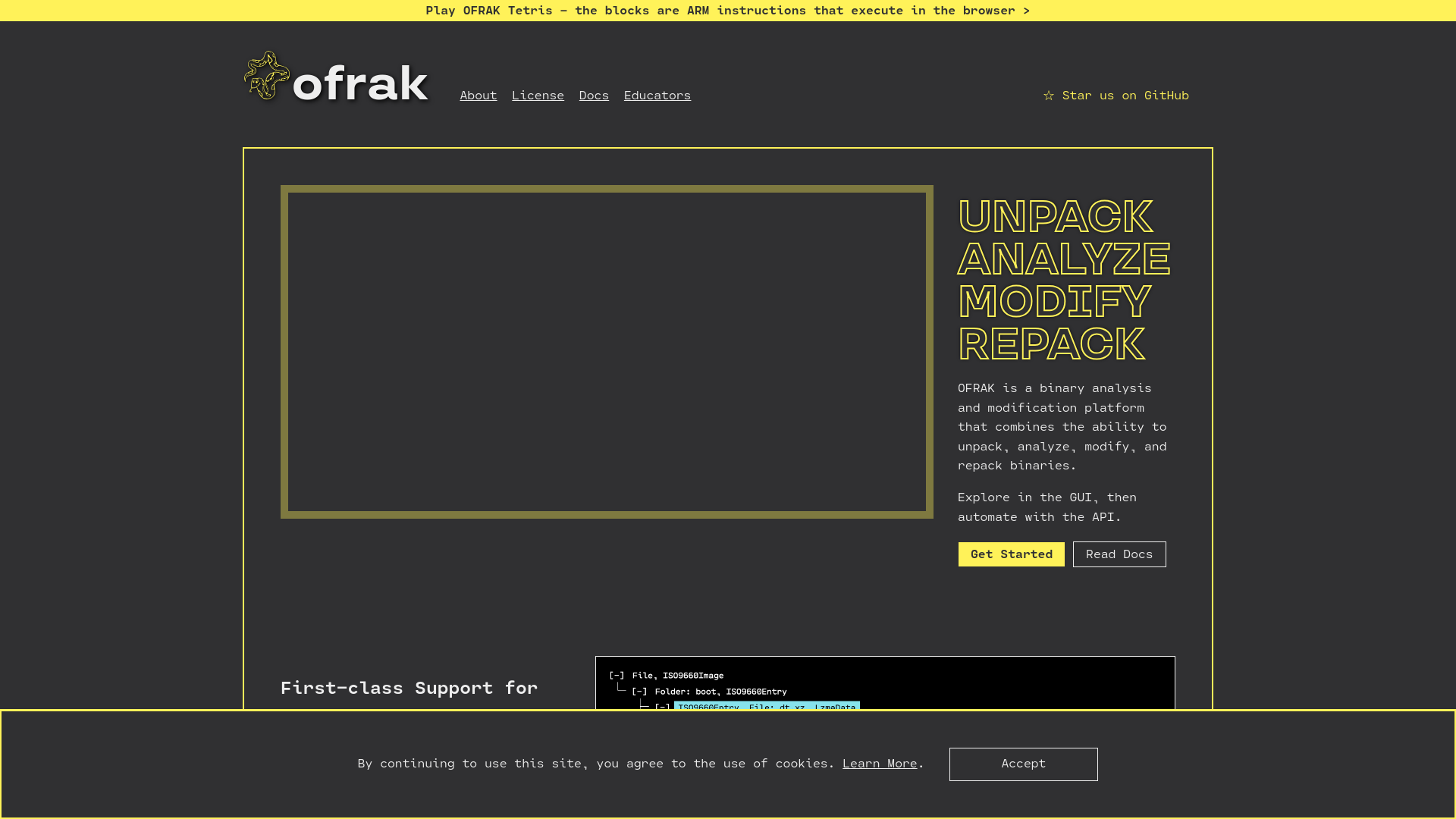Click the Read Docs button
Image resolution: width=1456 pixels, height=819 pixels.
point(1119,554)
